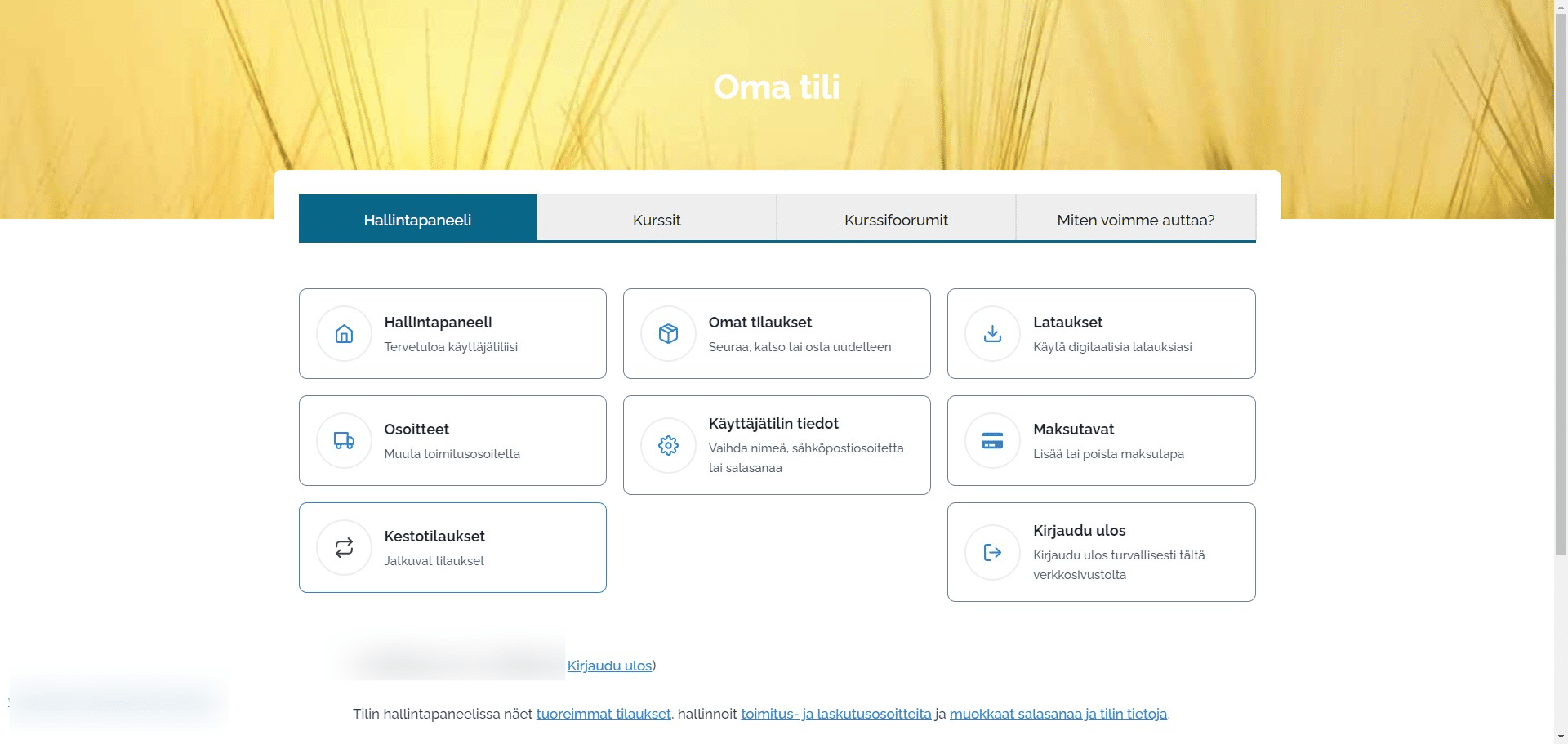Click the page vertical scrollbar
Image resolution: width=1568 pixels, height=744 pixels.
tap(1561, 327)
